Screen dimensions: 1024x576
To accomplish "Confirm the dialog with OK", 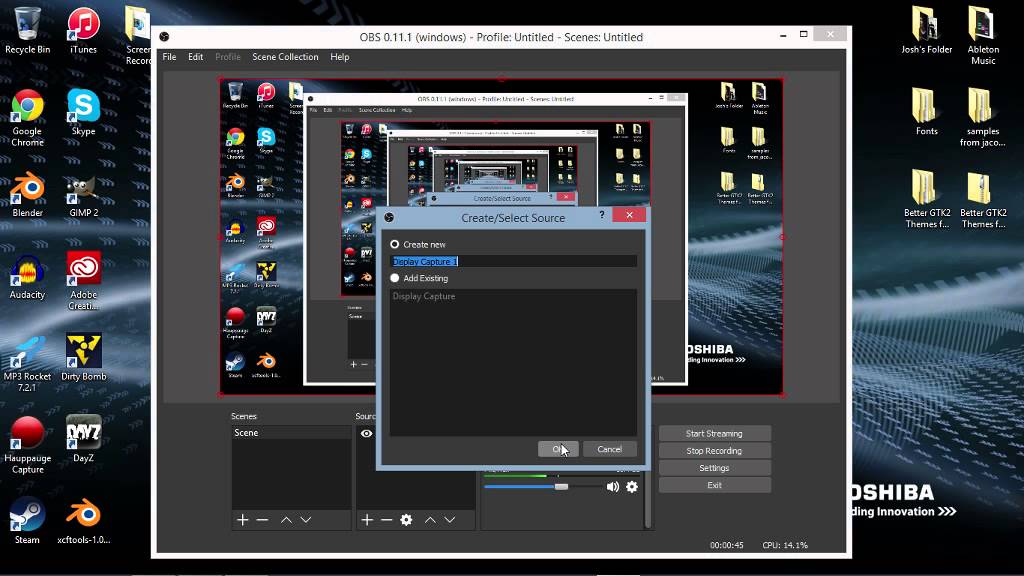I will tap(558, 449).
